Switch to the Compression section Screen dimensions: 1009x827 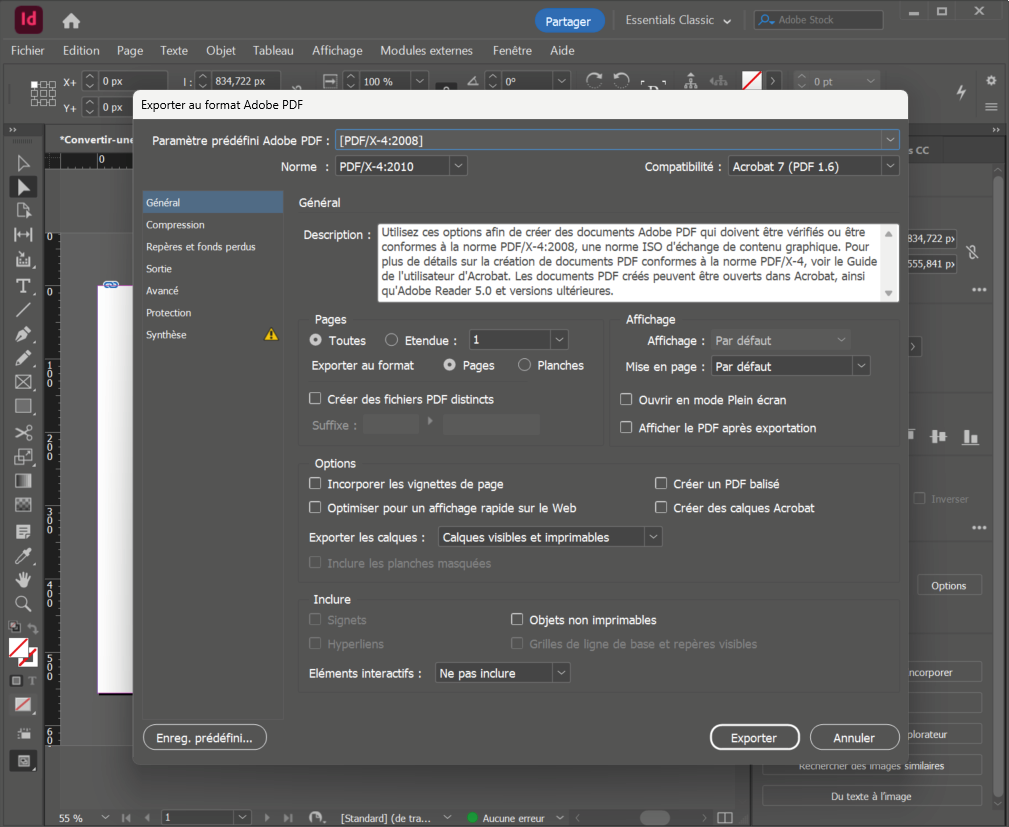[x=176, y=225]
